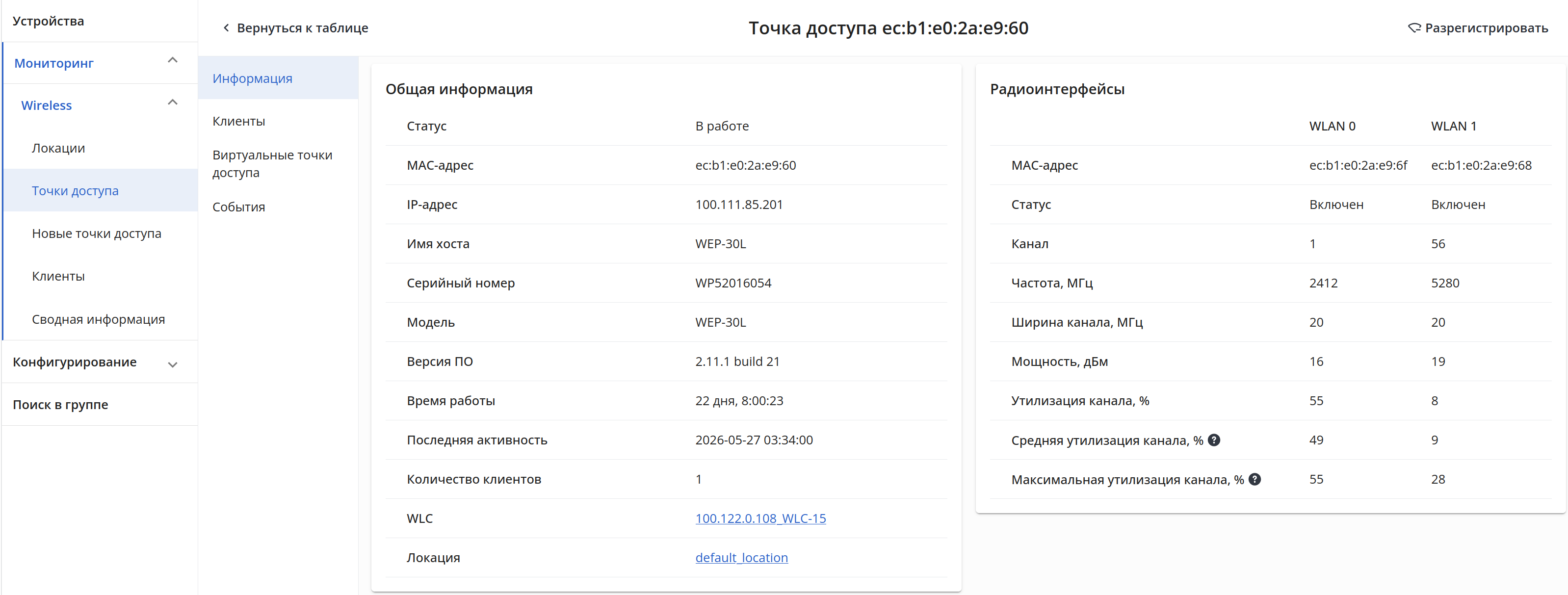This screenshot has height=595, width=1568.
Task: Click Вернуться к таблице button
Action: tap(295, 28)
